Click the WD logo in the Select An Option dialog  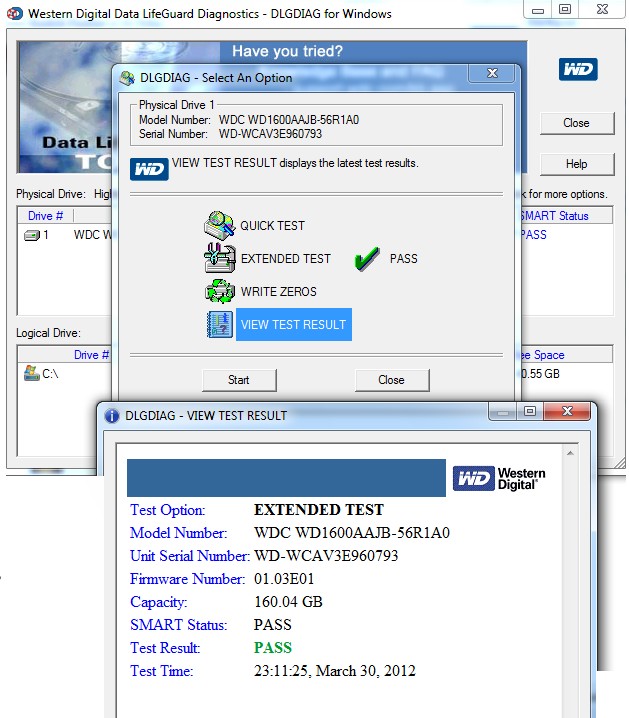pyautogui.click(x=149, y=169)
